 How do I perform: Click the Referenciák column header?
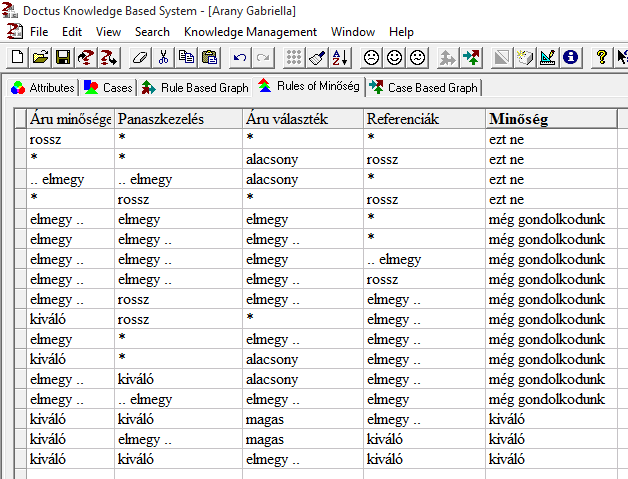pyautogui.click(x=424, y=119)
